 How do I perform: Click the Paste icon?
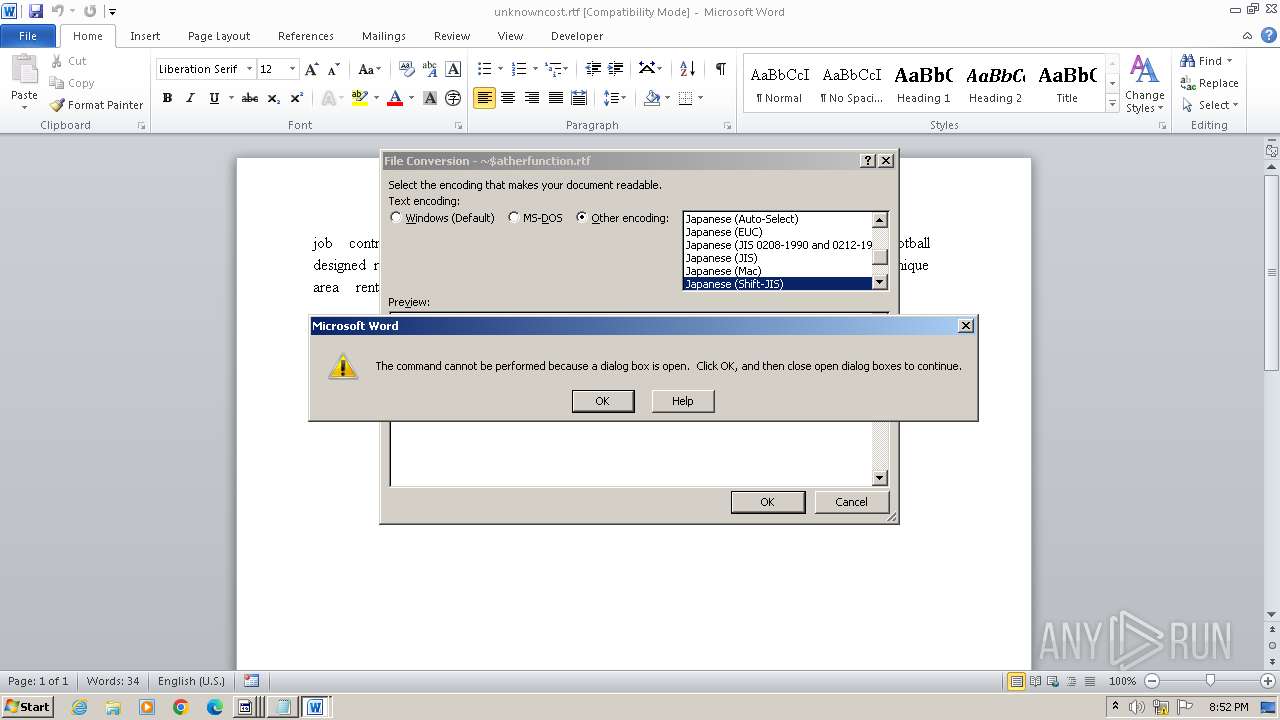[x=24, y=70]
